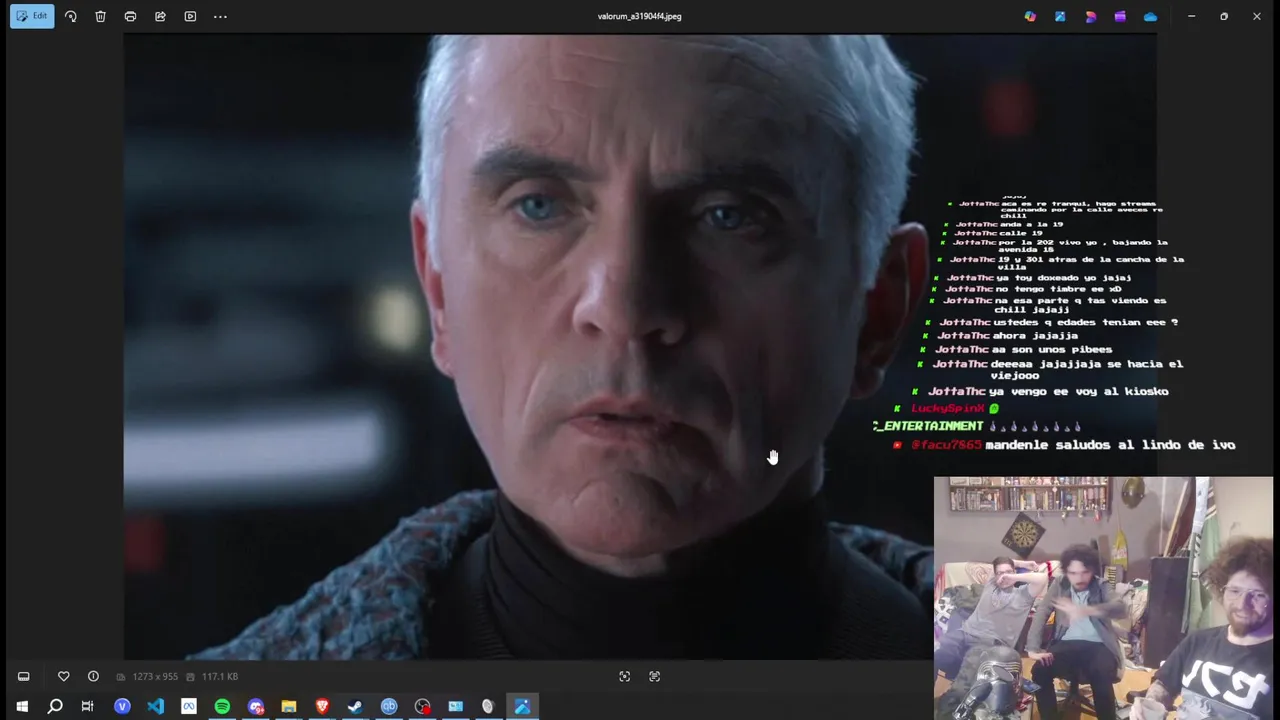Screen dimensions: 1280x720
Task: Open the blue monitor app on taskbar
Action: pyautogui.click(x=455, y=706)
